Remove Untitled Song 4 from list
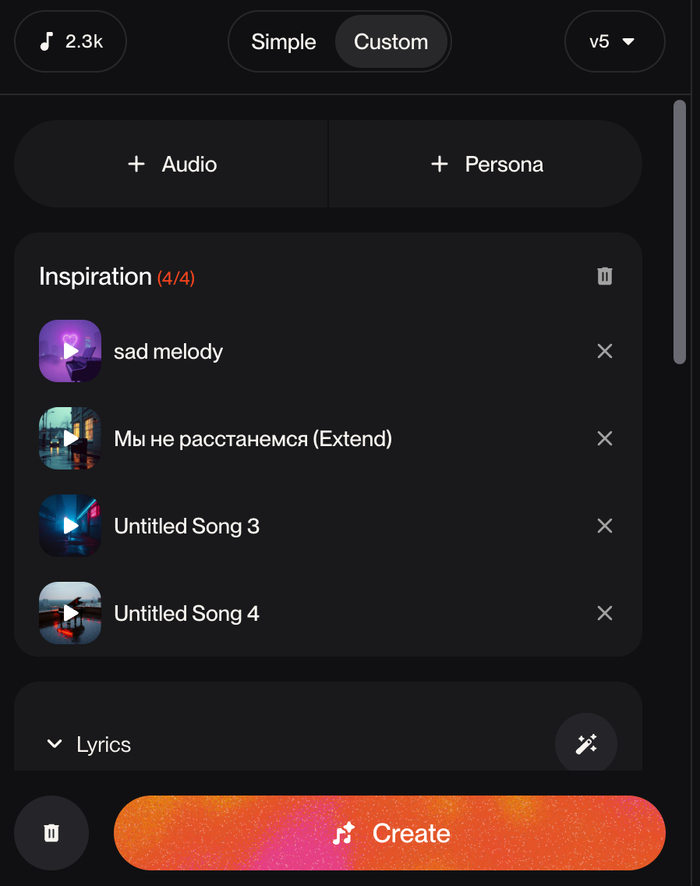 604,613
